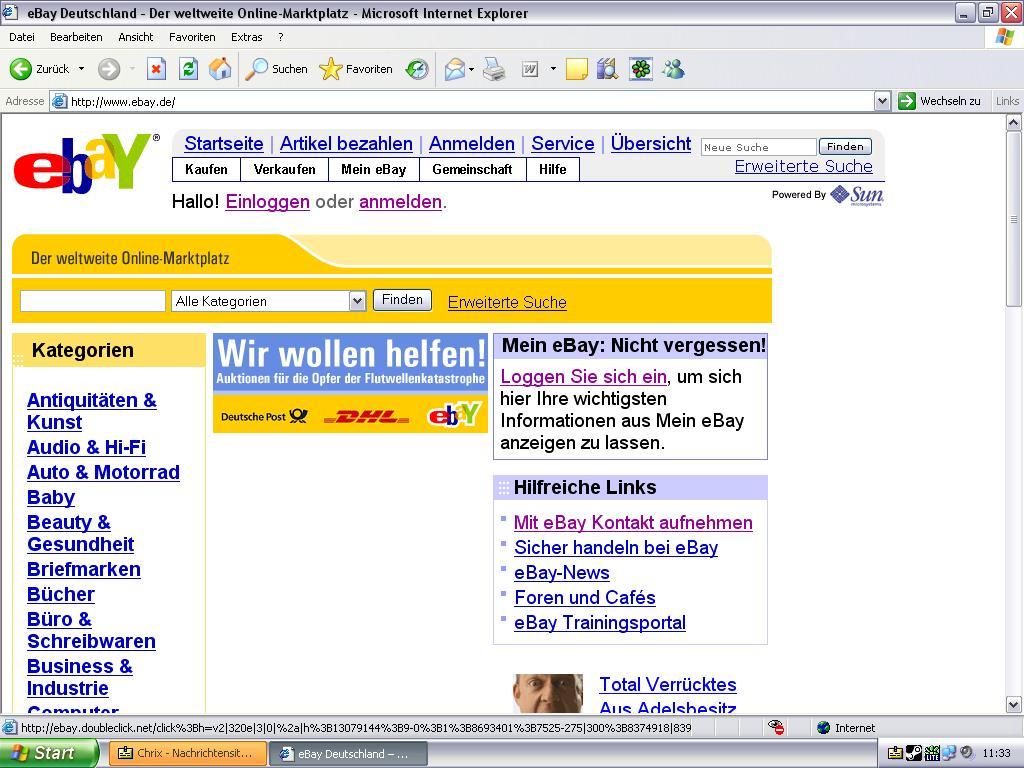Screen dimensions: 1024x768
Task: Click the Windows Start button
Action: tap(49, 753)
